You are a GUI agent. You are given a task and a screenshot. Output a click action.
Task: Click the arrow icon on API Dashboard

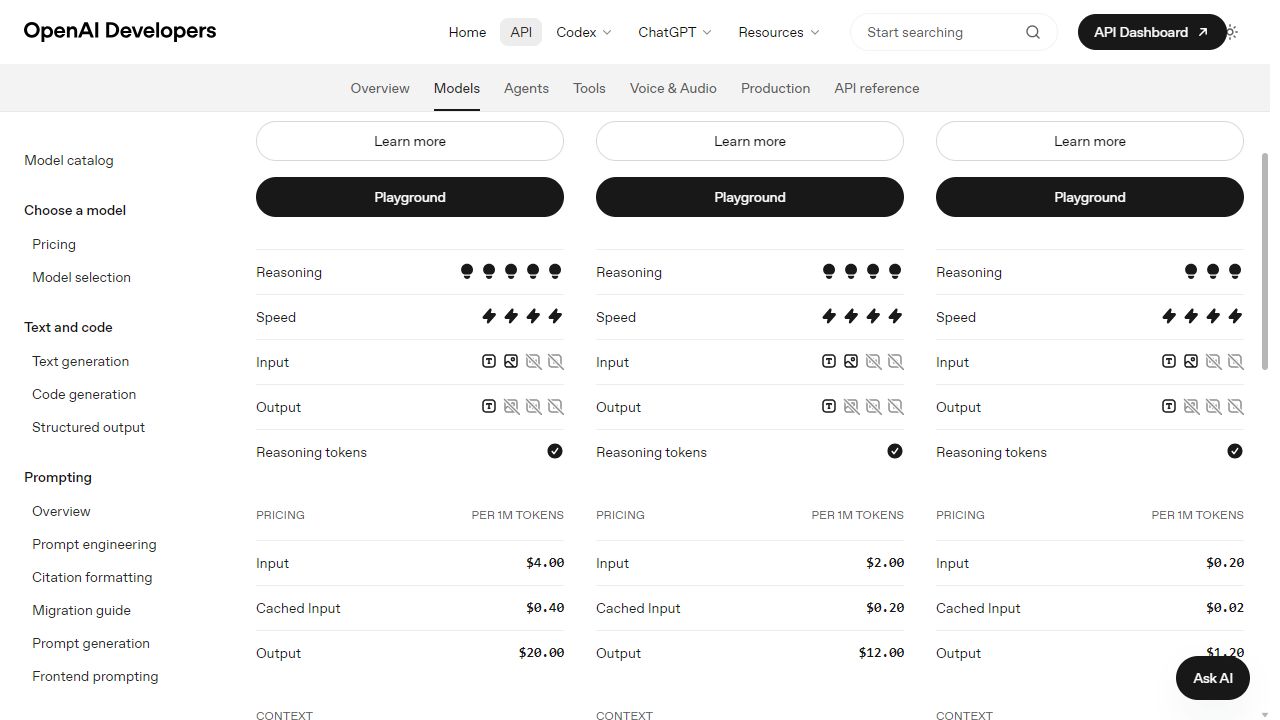click(1203, 32)
